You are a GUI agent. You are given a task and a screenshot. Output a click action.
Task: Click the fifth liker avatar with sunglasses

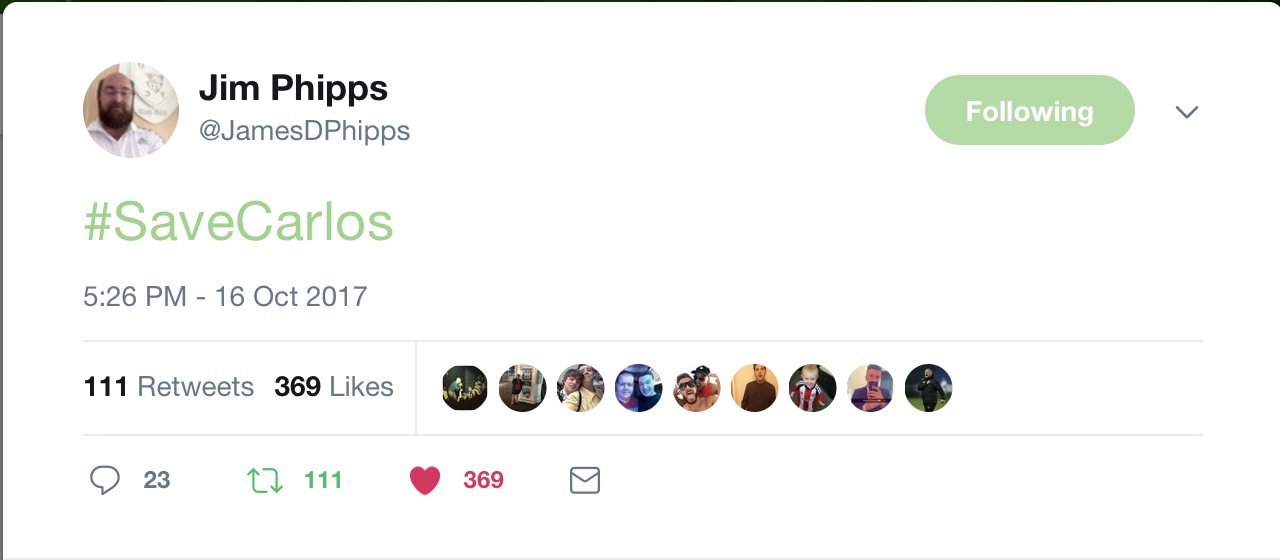(697, 388)
